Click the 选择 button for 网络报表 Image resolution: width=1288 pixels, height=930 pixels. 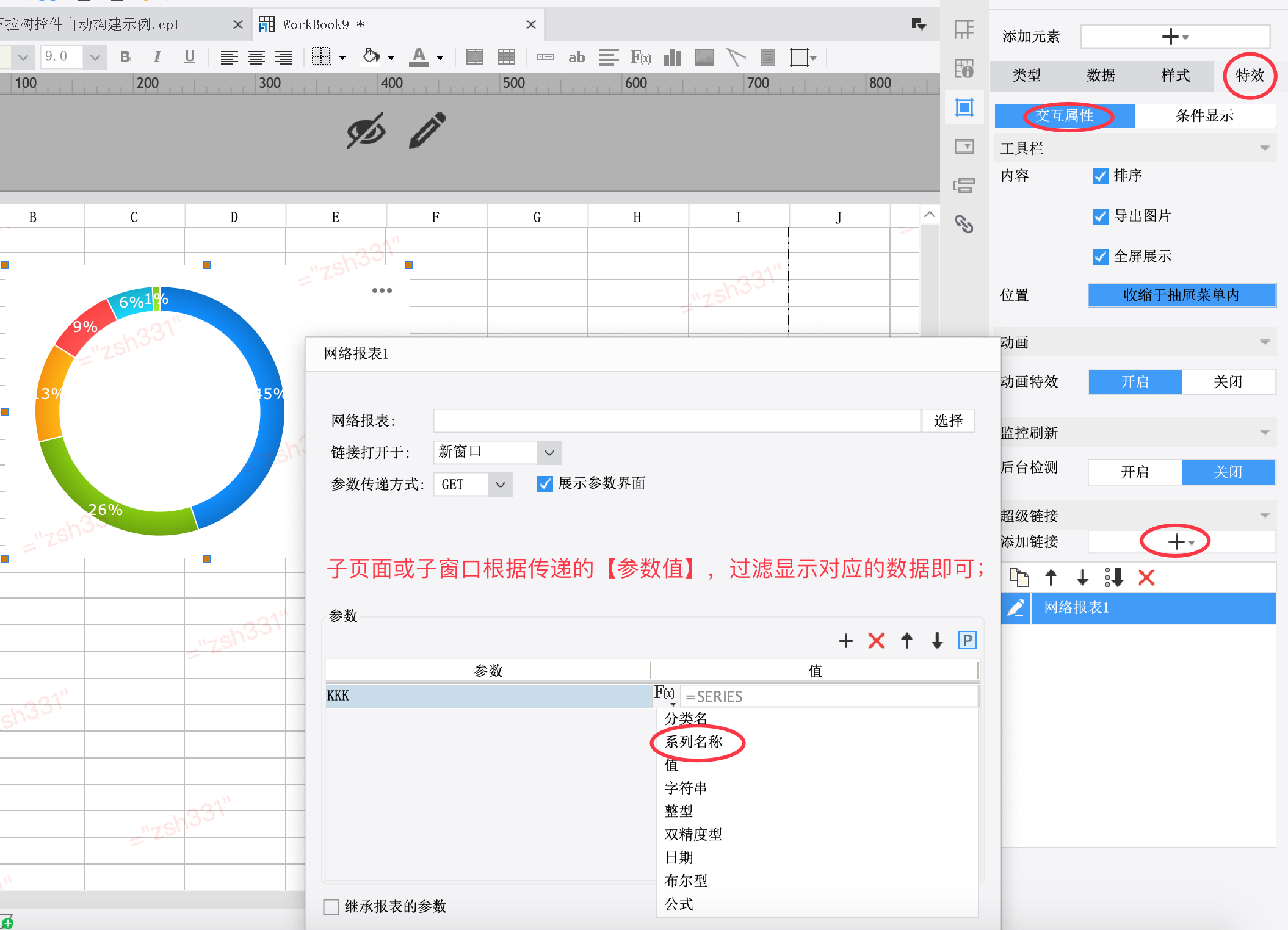coord(948,421)
